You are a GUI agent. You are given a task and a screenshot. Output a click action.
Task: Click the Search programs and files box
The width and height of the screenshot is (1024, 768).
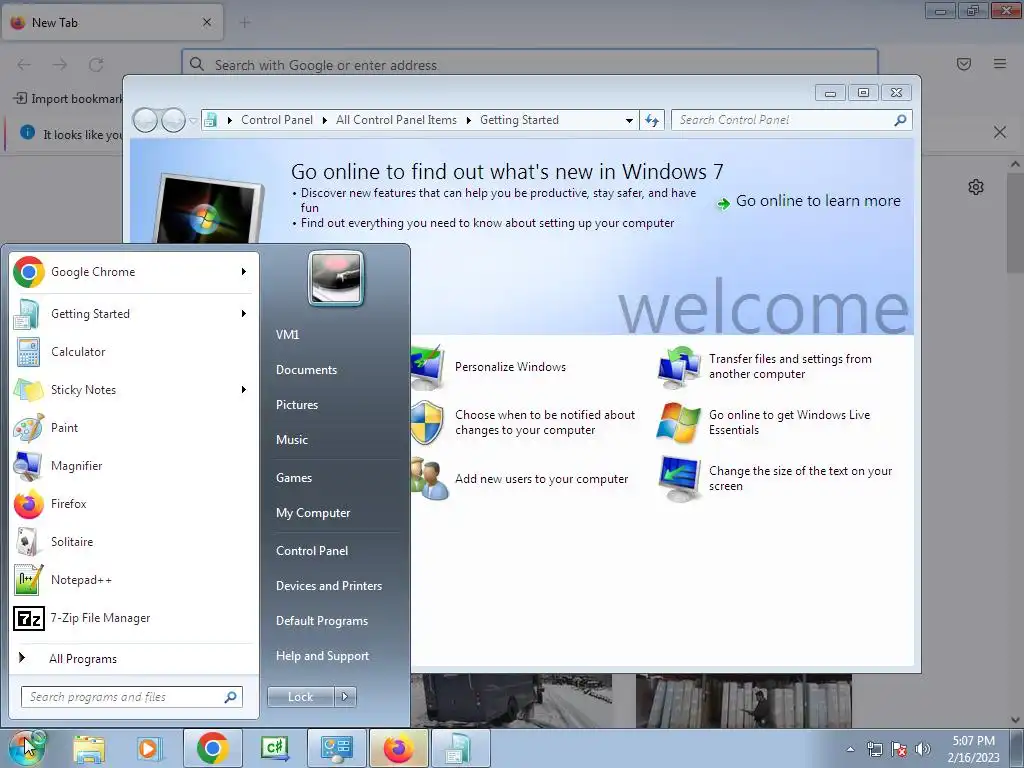132,697
